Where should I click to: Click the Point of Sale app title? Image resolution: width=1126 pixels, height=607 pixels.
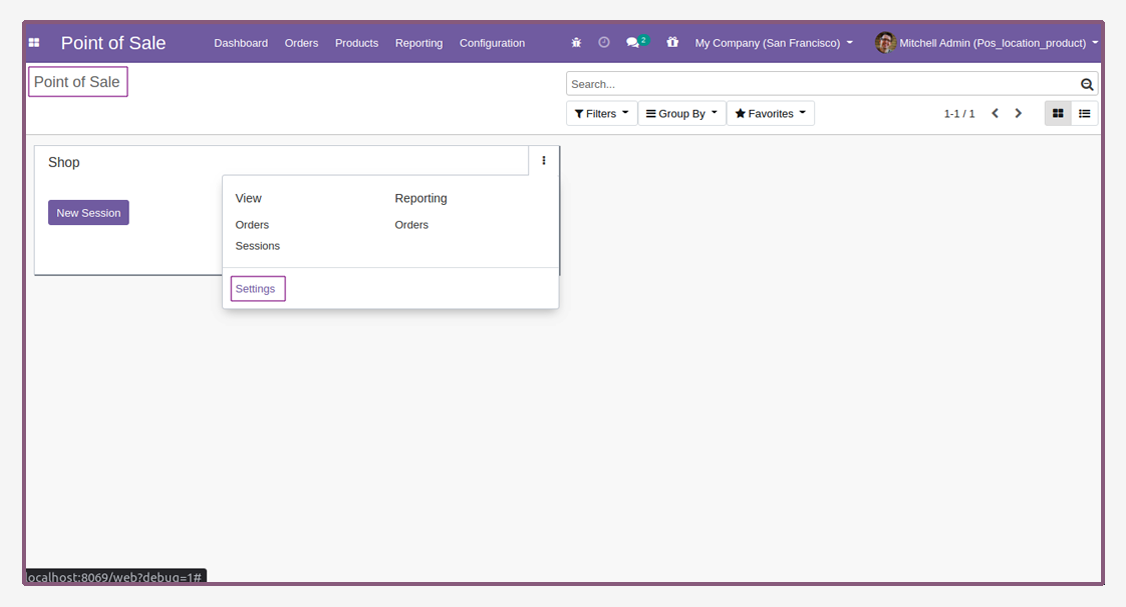[x=113, y=43]
